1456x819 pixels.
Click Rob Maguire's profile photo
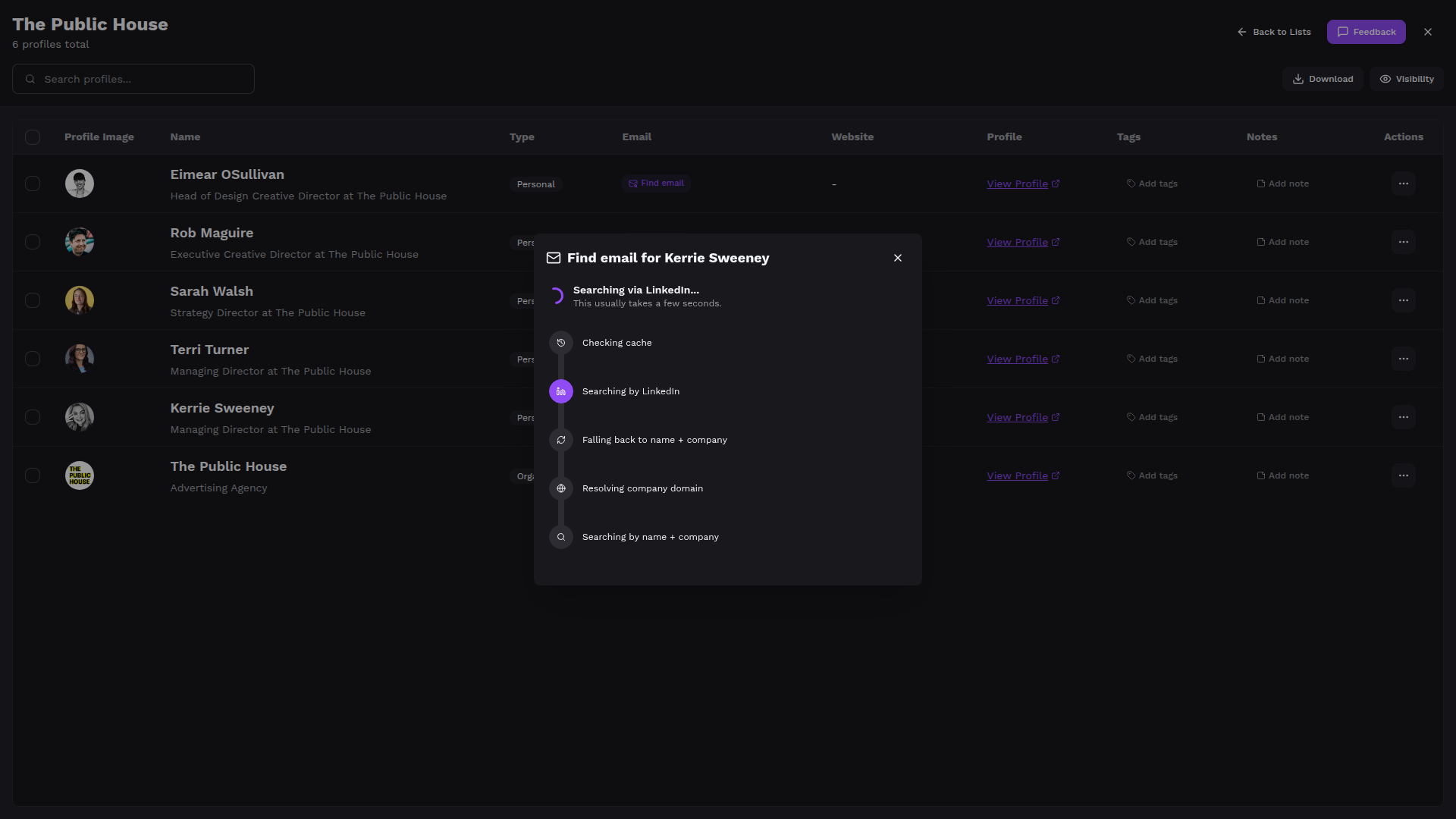tap(80, 242)
